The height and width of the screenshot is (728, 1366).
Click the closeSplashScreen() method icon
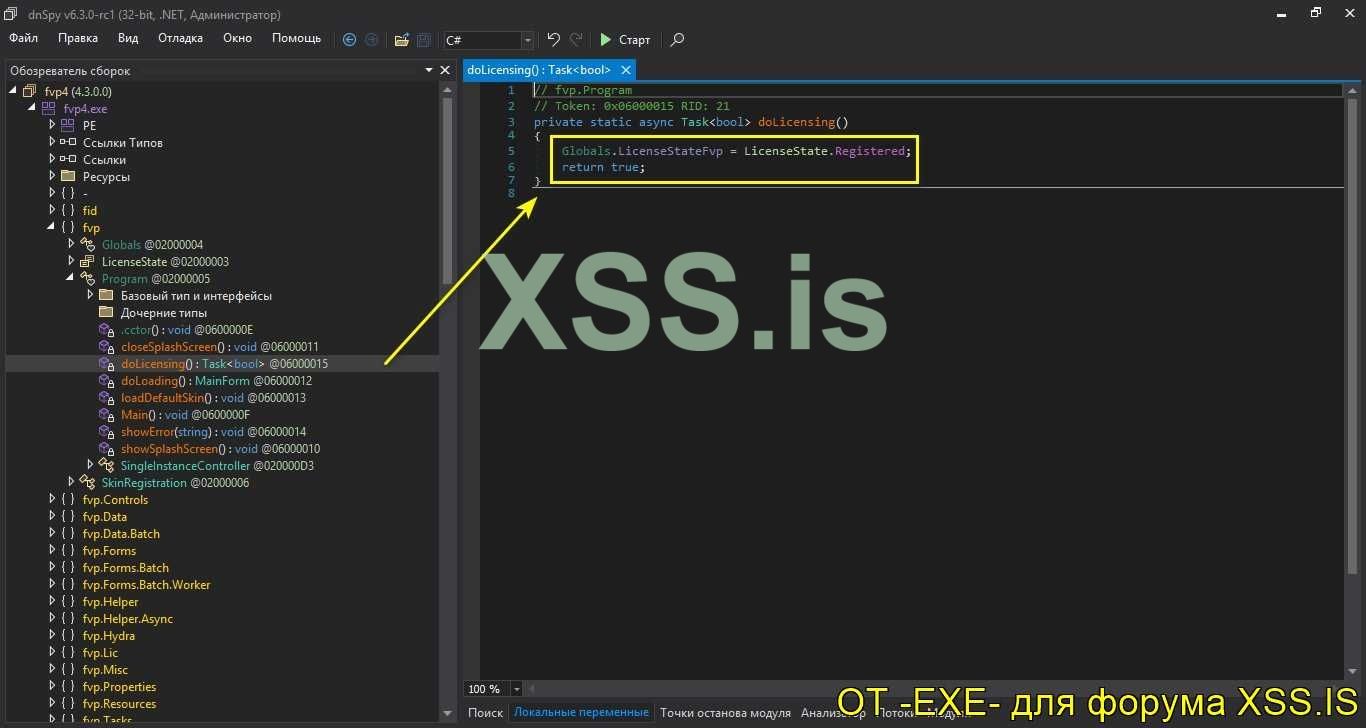pos(105,347)
